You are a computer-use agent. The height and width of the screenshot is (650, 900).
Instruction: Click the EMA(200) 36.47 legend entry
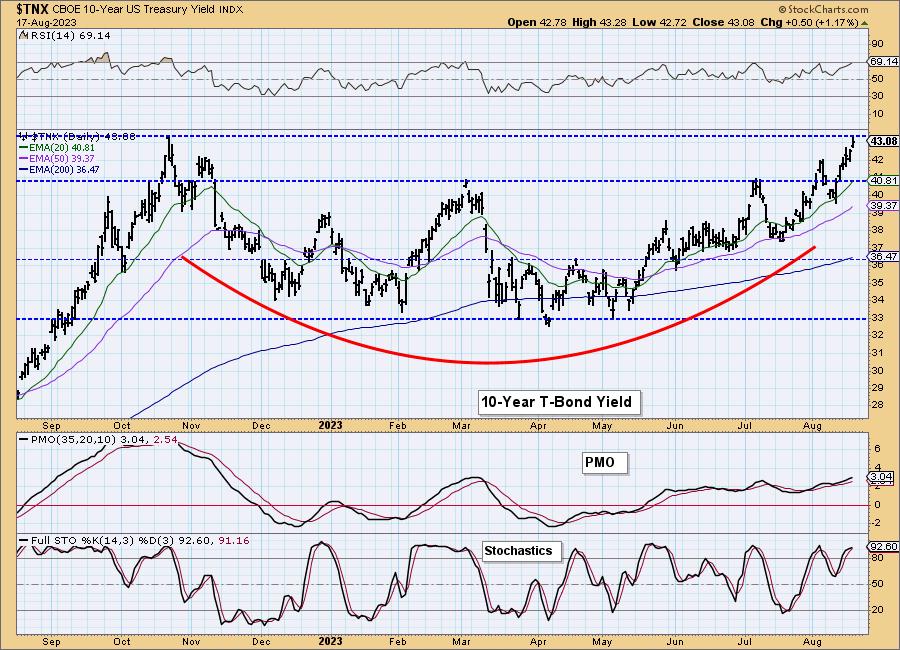(x=59, y=169)
